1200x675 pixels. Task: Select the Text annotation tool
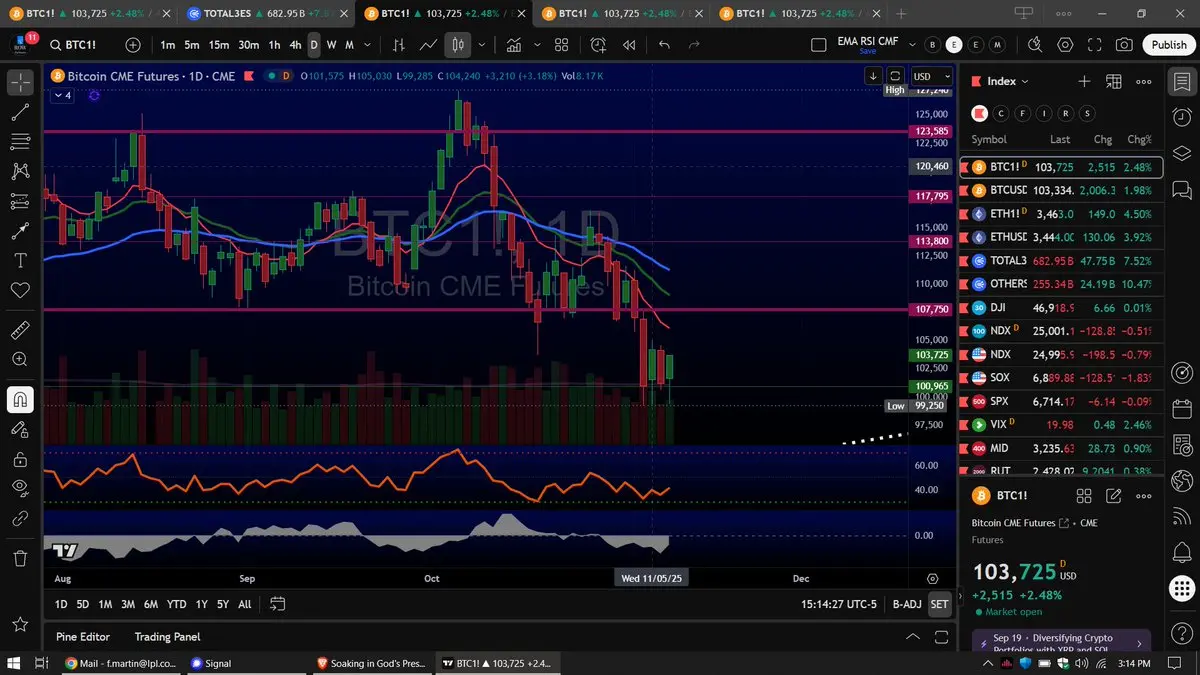[19, 260]
